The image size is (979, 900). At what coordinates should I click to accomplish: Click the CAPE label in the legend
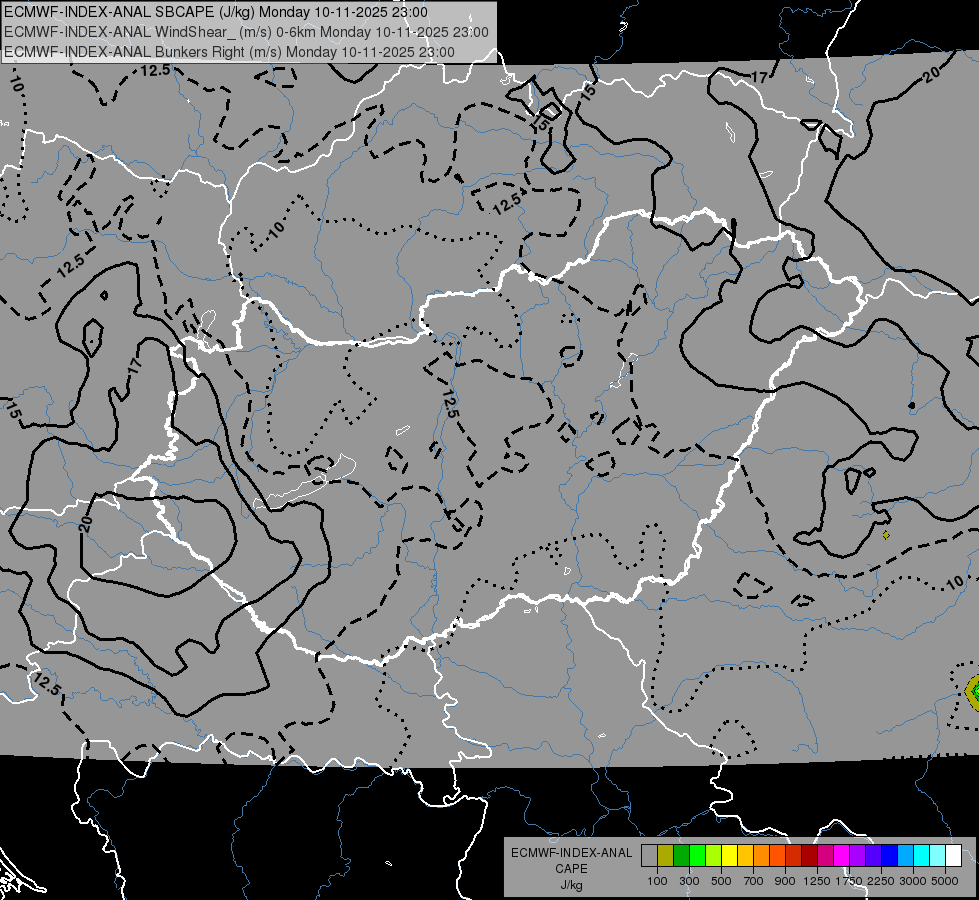(x=571, y=869)
